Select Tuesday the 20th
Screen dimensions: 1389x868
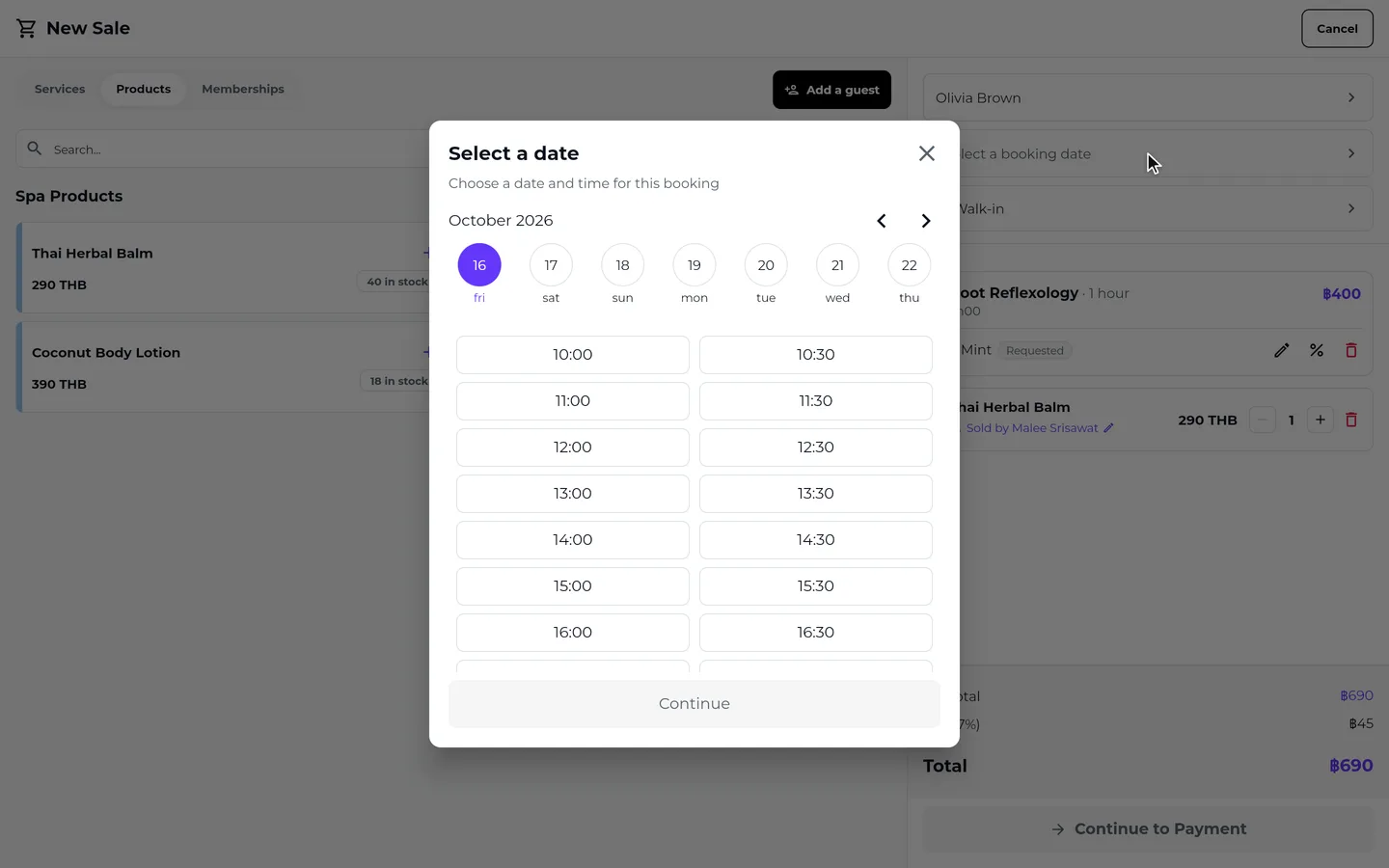[766, 265]
